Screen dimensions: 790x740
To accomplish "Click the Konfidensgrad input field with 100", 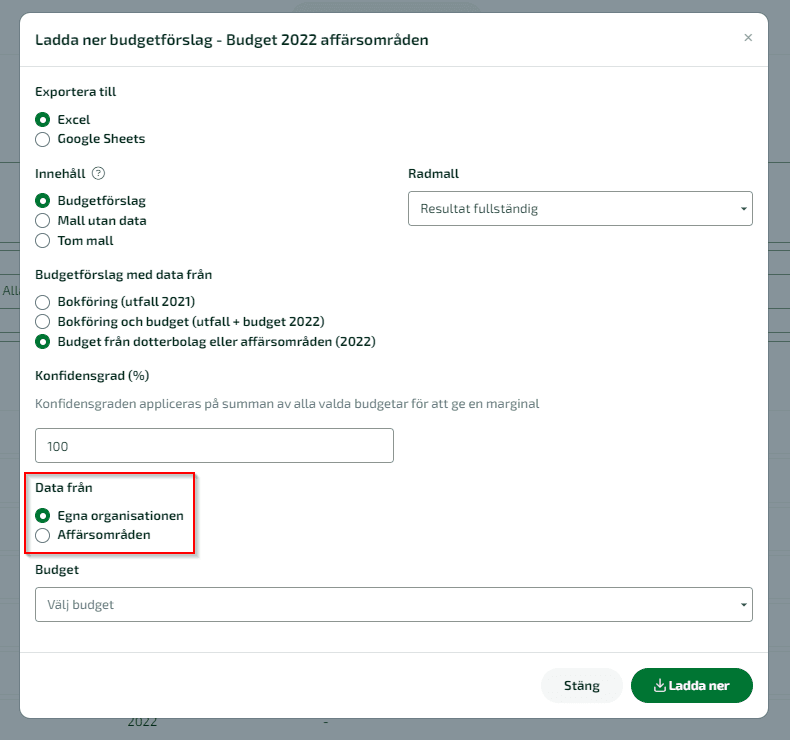I will point(214,446).
